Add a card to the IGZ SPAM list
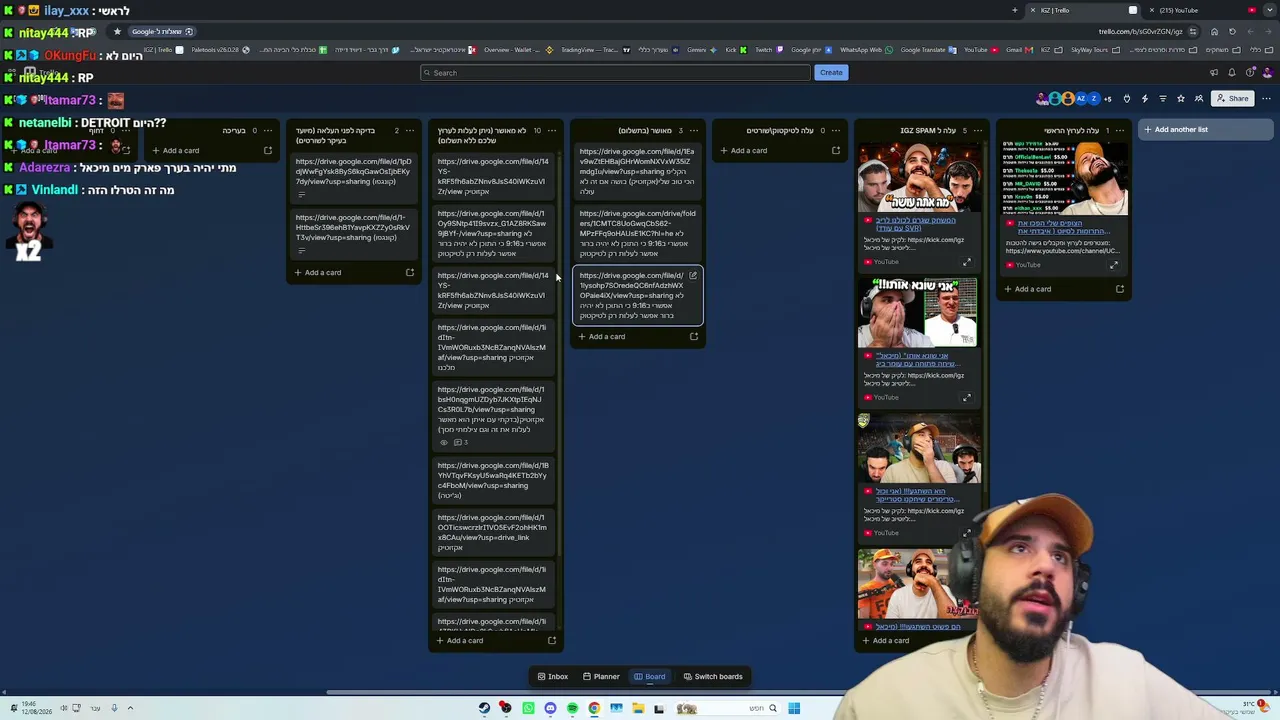The image size is (1280, 720). 886,641
